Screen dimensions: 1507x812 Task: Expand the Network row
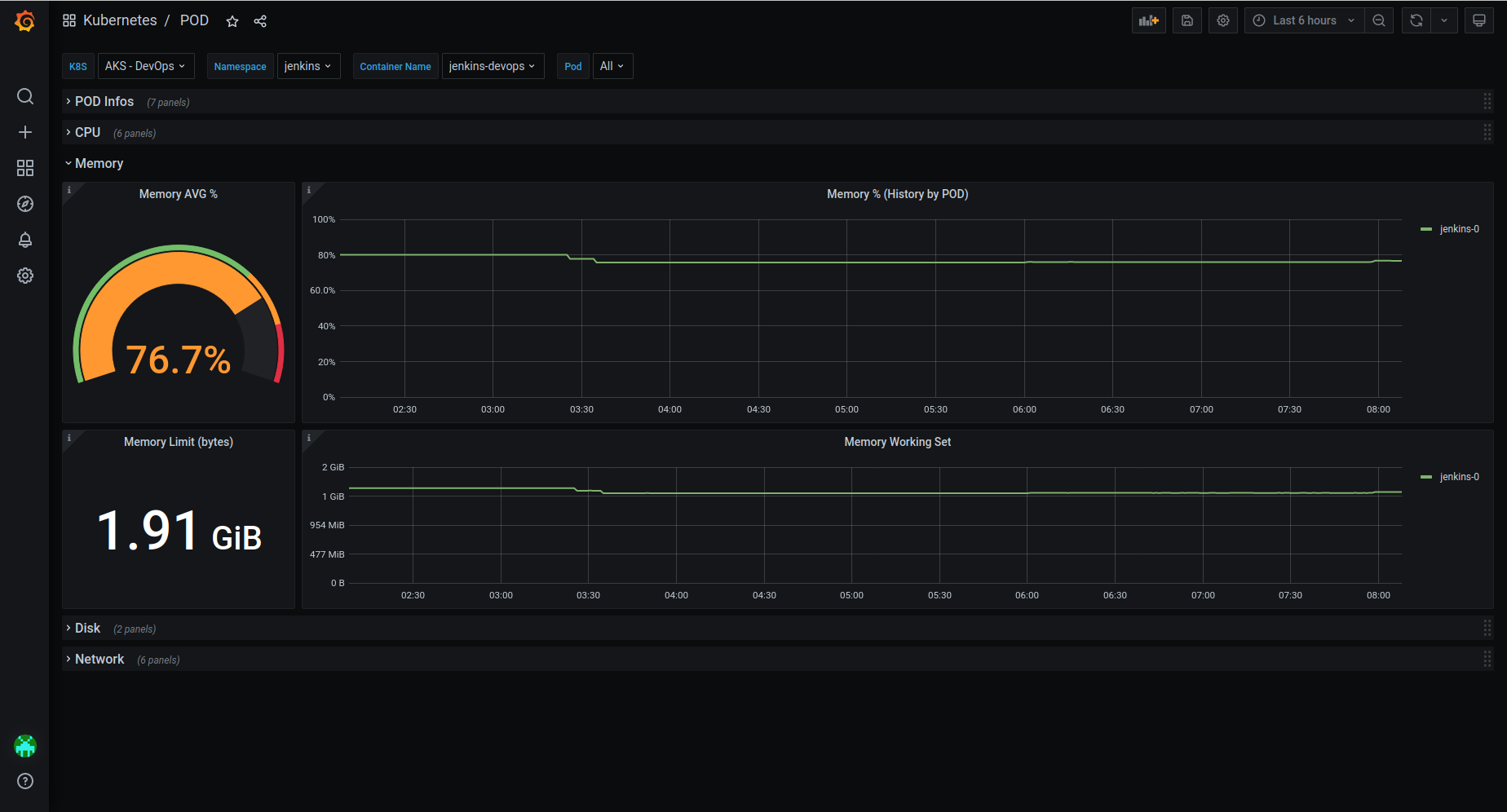(99, 659)
